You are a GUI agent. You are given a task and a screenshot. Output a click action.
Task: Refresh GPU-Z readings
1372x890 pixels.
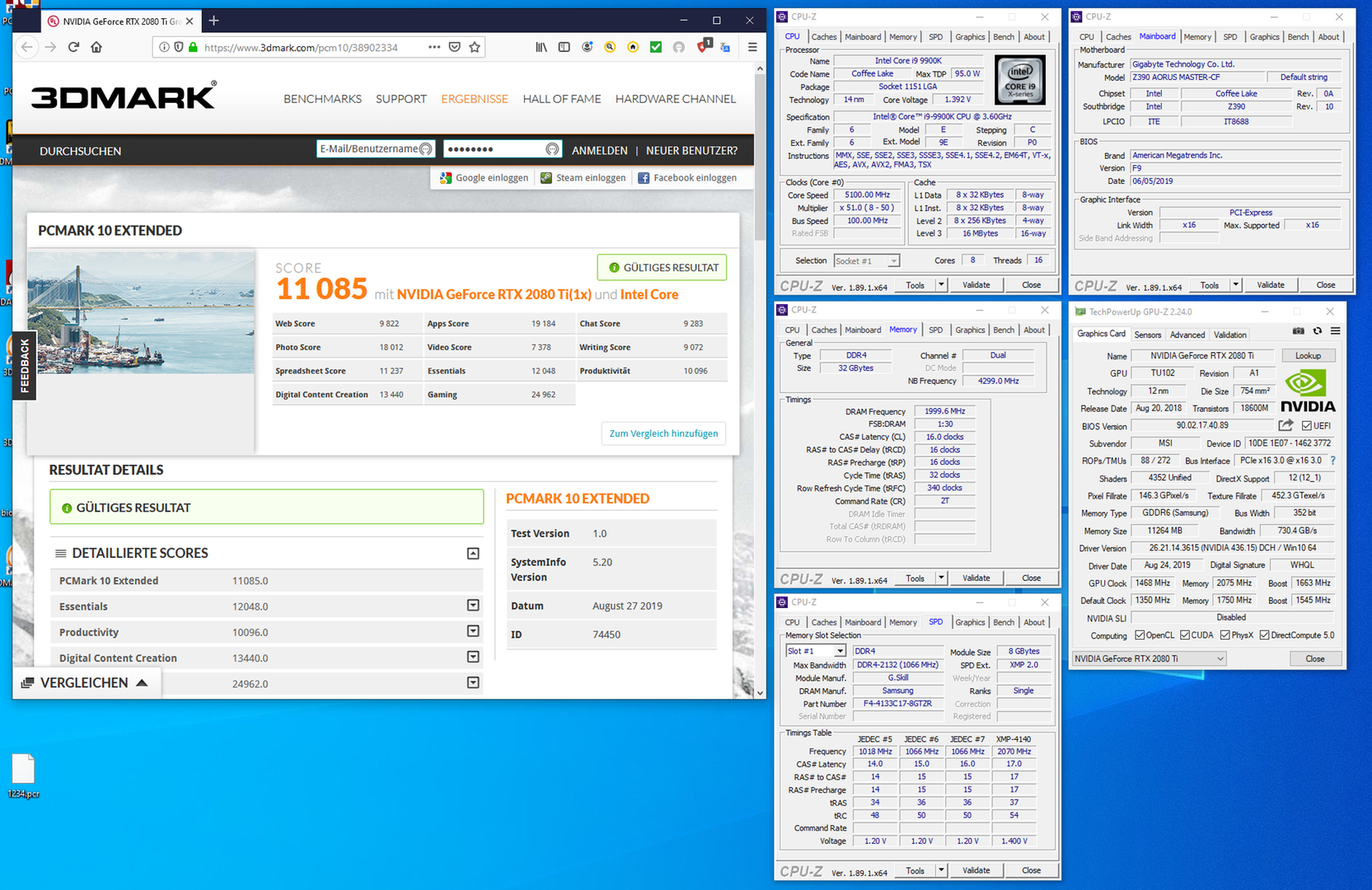tap(1317, 331)
